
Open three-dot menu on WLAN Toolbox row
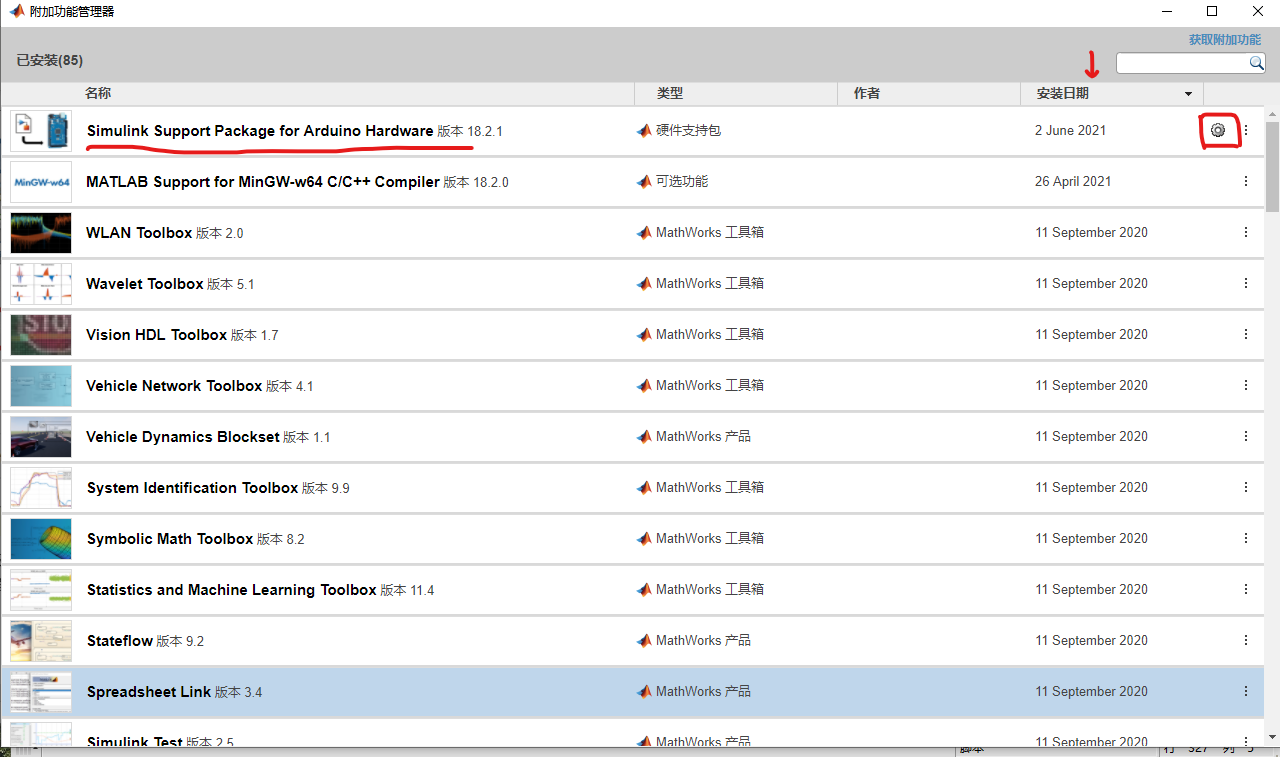click(1245, 232)
